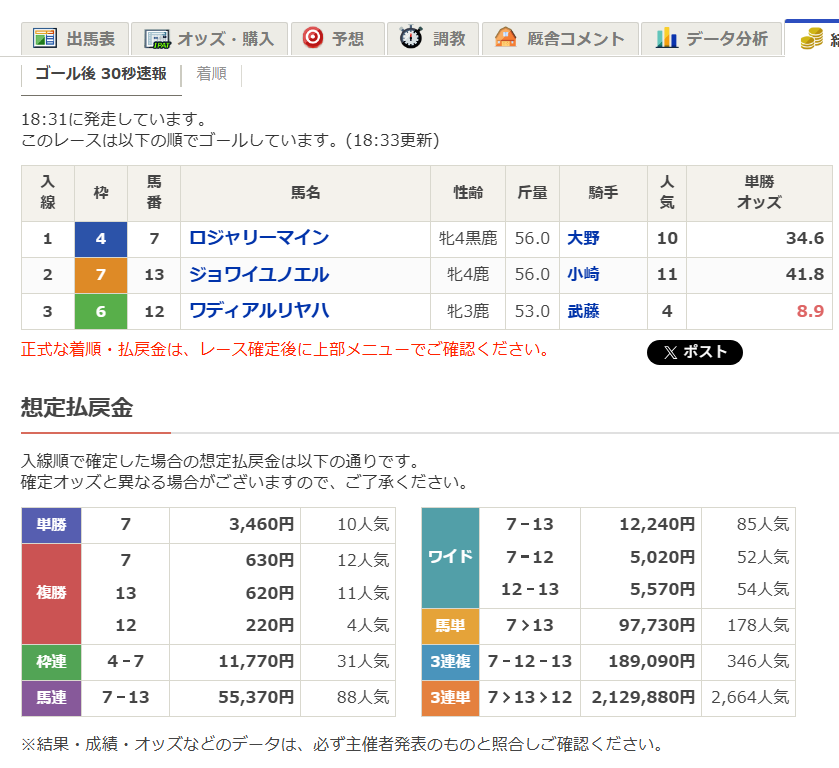The image size is (839, 768).
Task: Click the stable 厩舎コメント icon
Action: tap(505, 38)
